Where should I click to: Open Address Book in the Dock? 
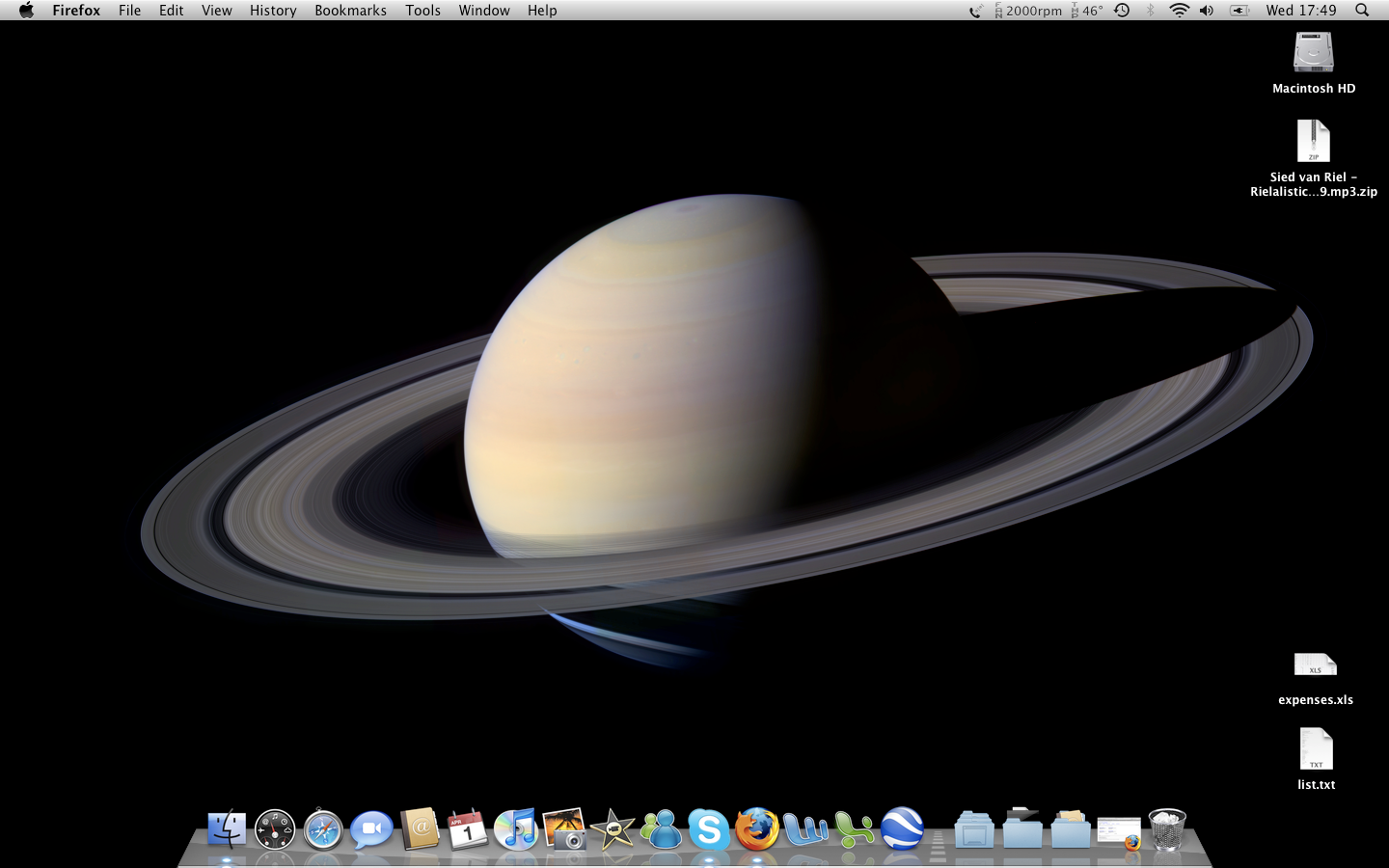click(x=420, y=829)
